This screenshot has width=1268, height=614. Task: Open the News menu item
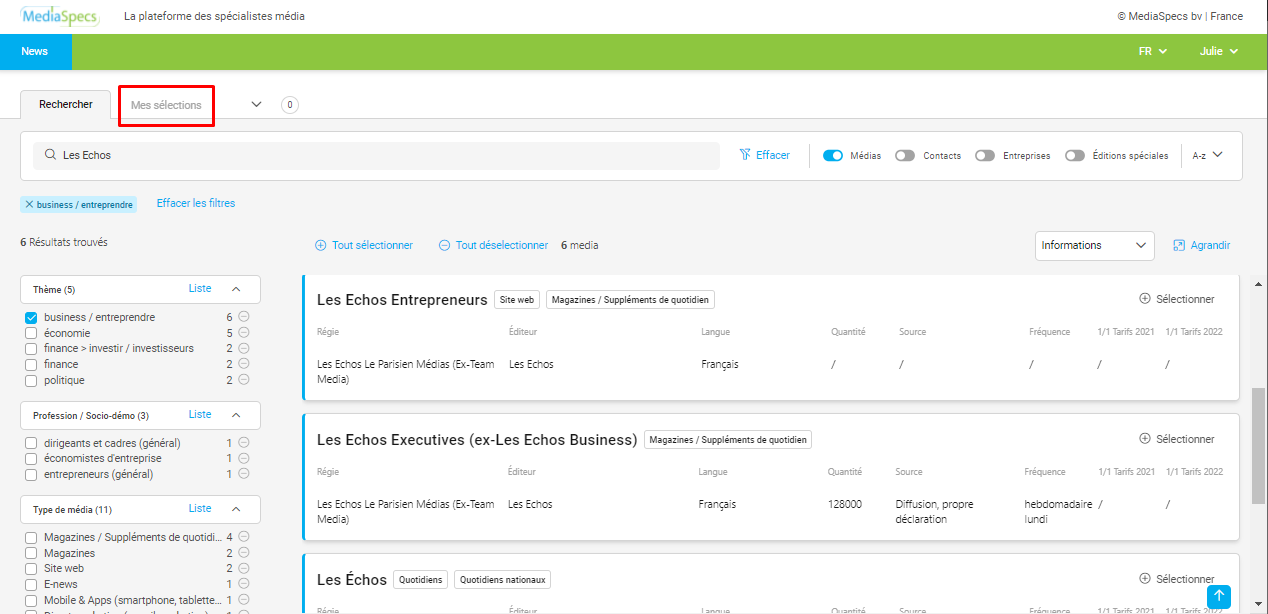(x=35, y=51)
